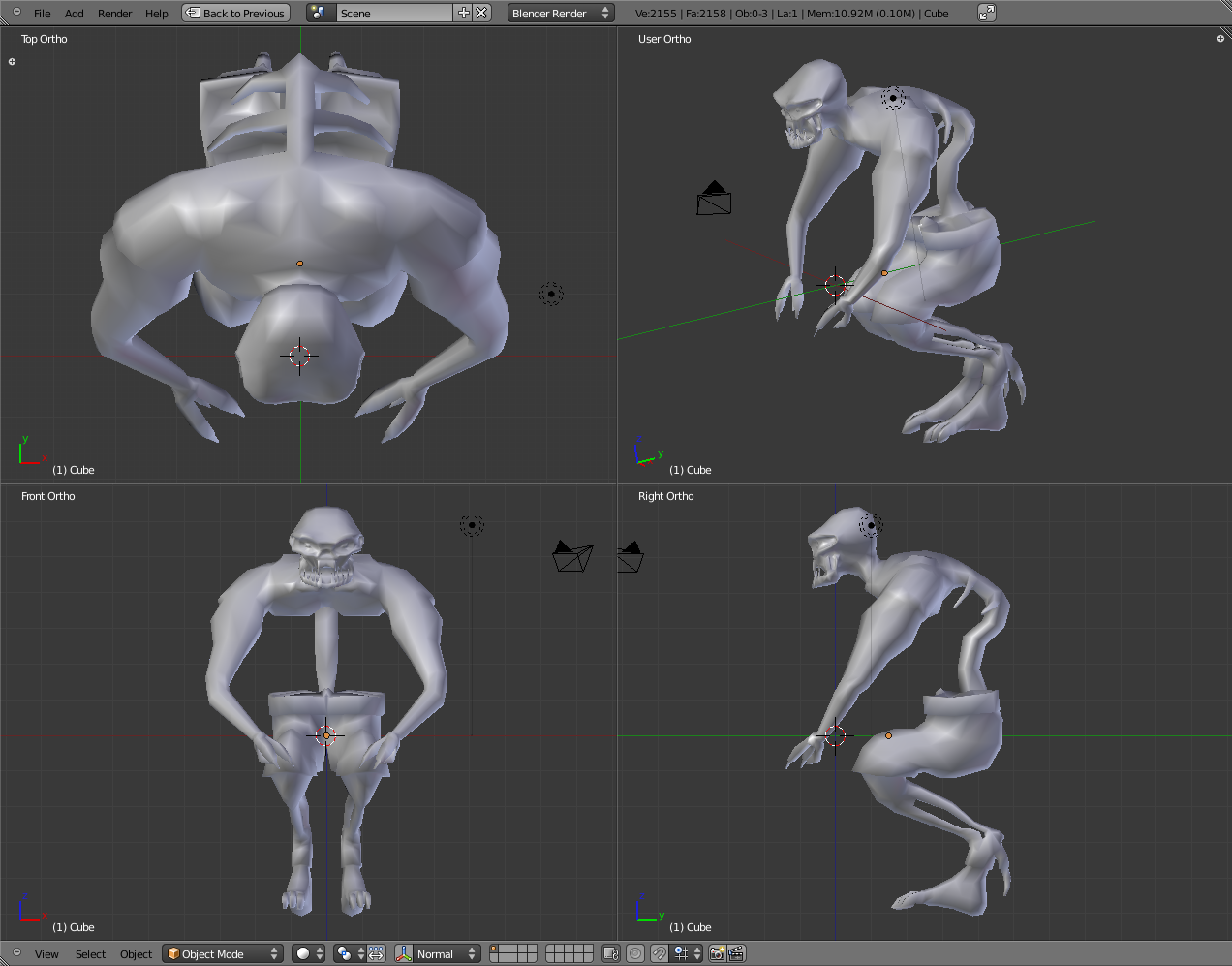This screenshot has width=1232, height=966.
Task: Click the Scene name field
Action: tap(393, 14)
